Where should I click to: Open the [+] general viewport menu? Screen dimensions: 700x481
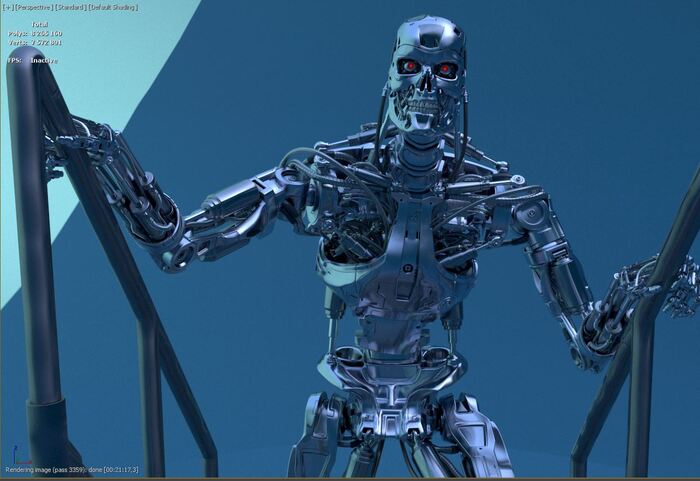click(8, 8)
